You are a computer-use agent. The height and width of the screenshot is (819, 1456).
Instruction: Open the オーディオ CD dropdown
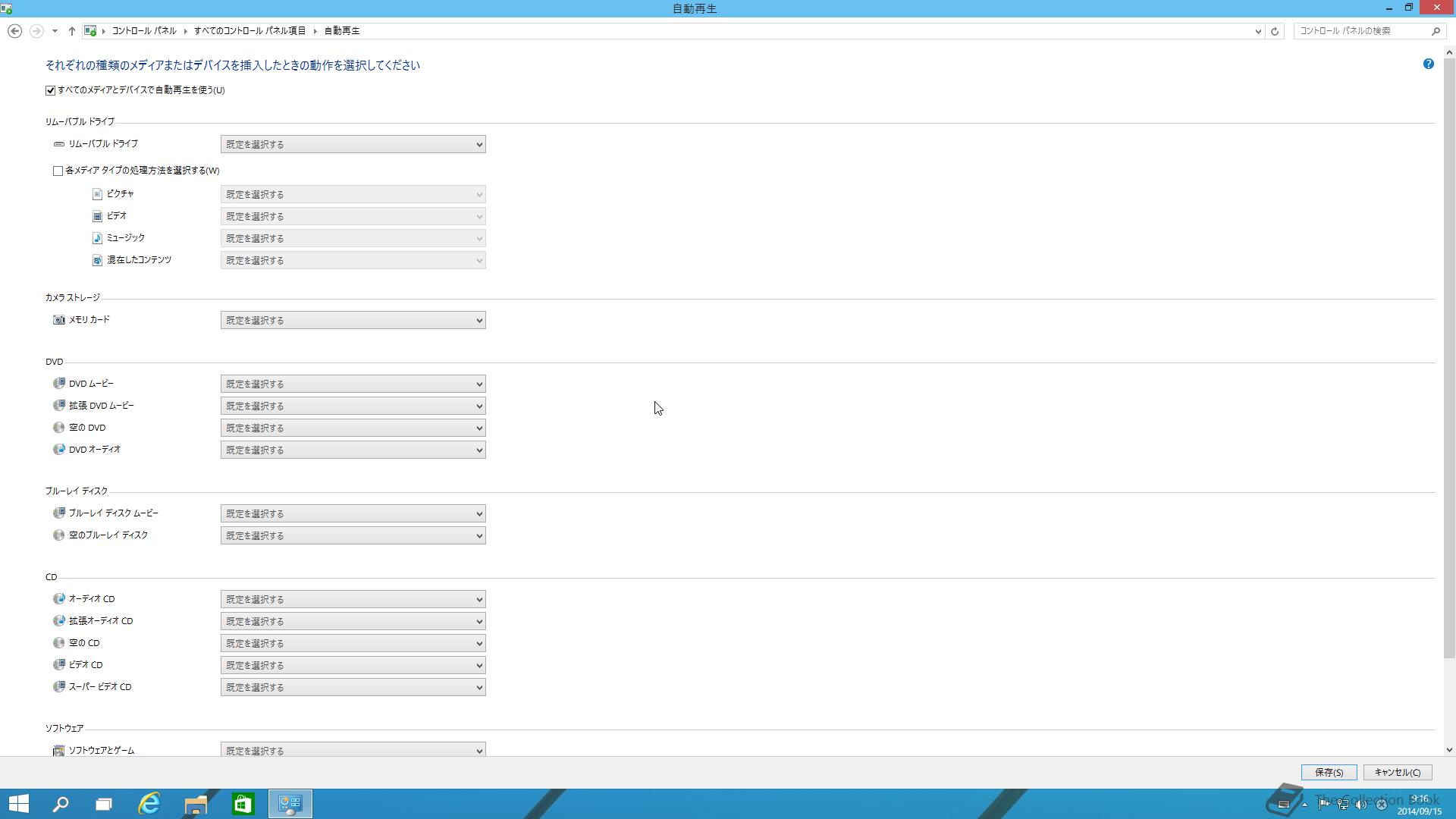coord(353,599)
